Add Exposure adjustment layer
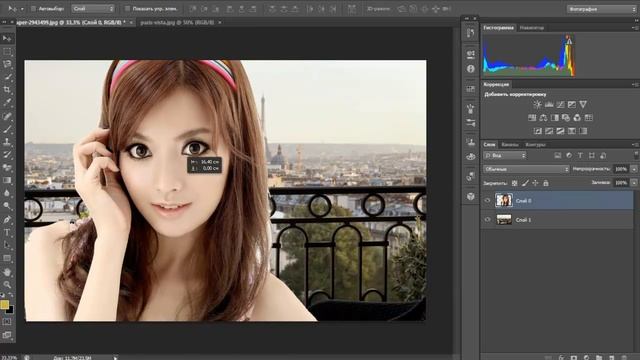 [572, 104]
